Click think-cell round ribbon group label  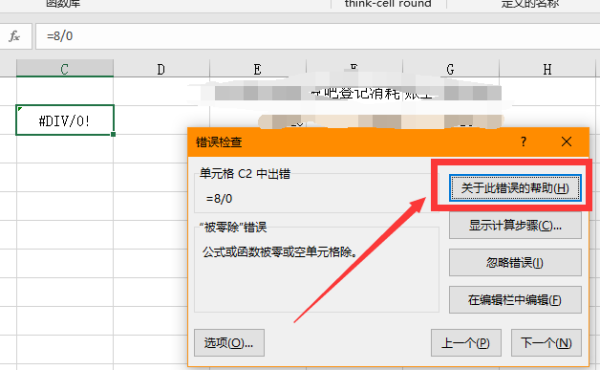388,4
